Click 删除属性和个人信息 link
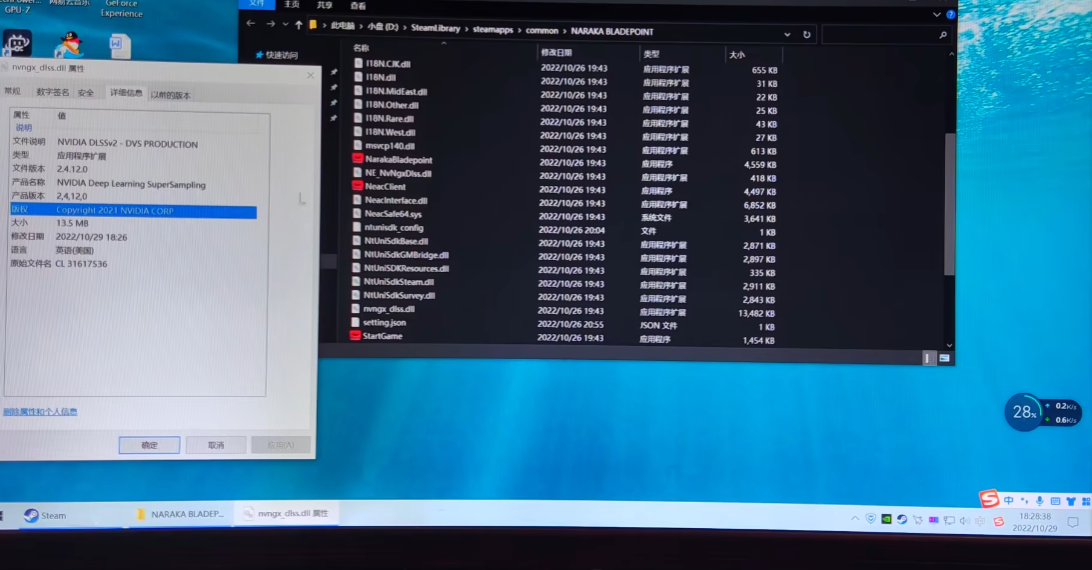This screenshot has width=1092, height=570. [40, 412]
